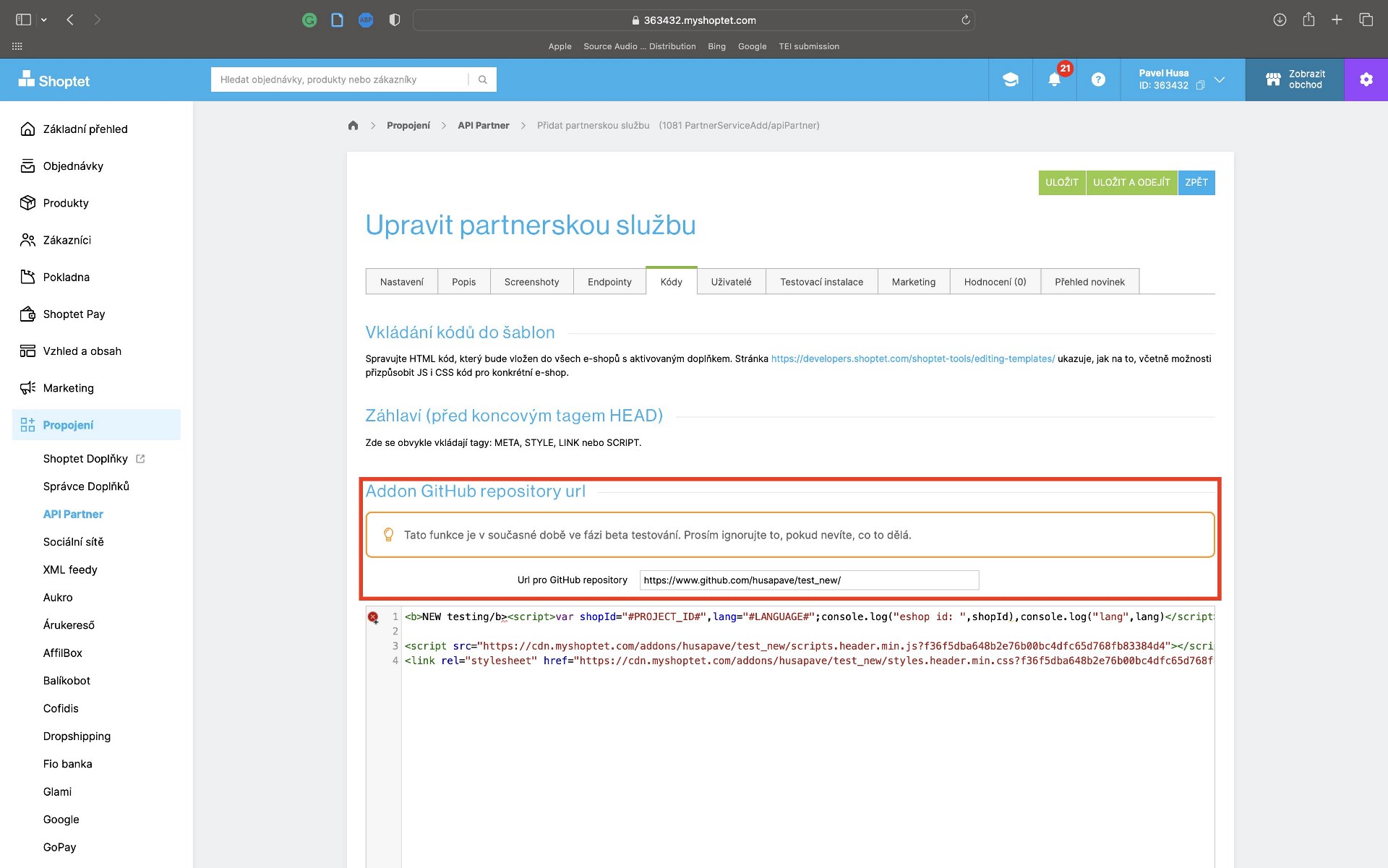Image resolution: width=1388 pixels, height=868 pixels.
Task: Switch to Popis tab
Action: pos(463,282)
